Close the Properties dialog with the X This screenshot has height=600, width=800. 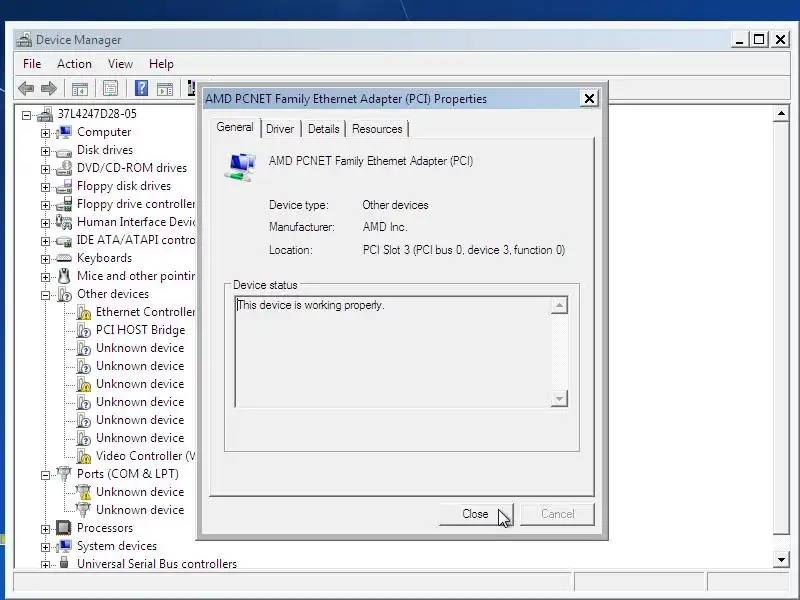[589, 98]
